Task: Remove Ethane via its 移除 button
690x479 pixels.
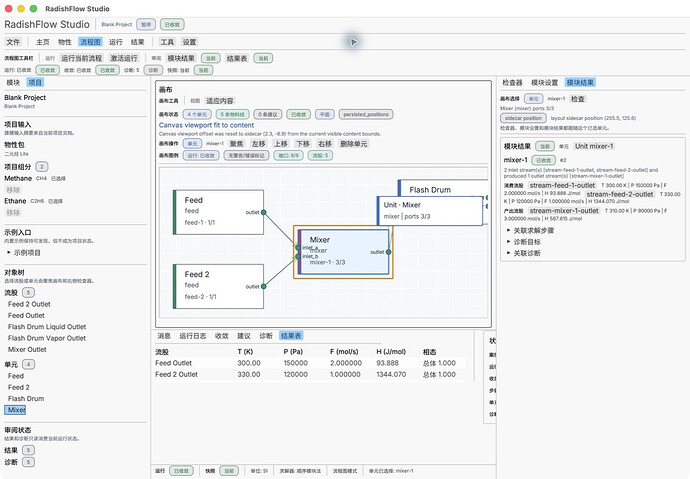Action: [13, 212]
